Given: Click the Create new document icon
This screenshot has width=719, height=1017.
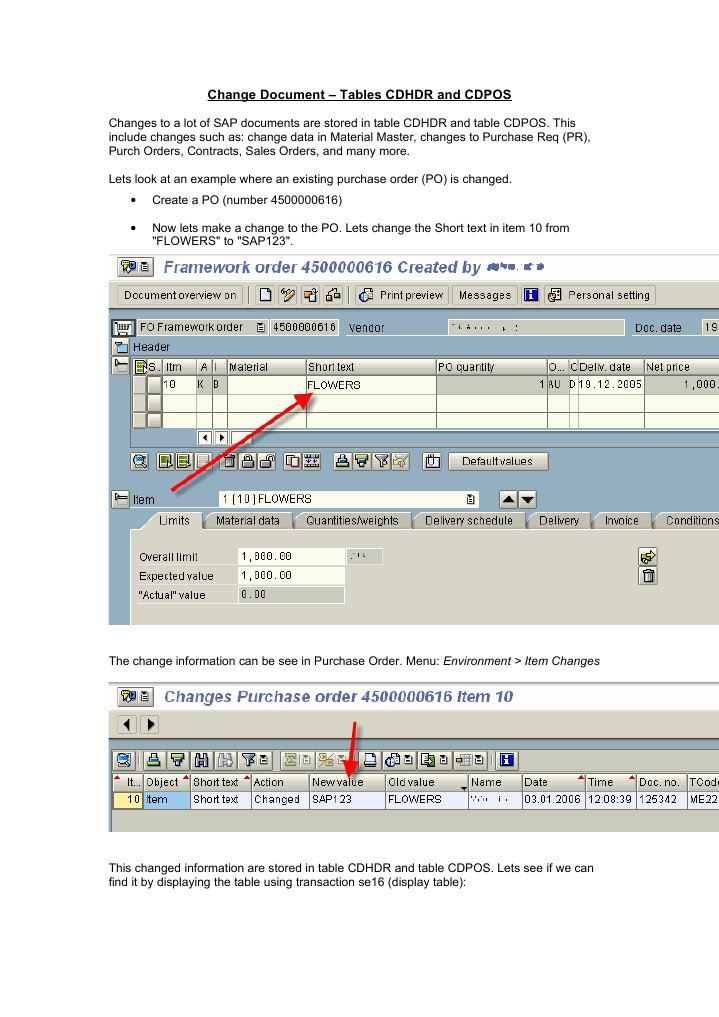Looking at the screenshot, I should [x=265, y=295].
